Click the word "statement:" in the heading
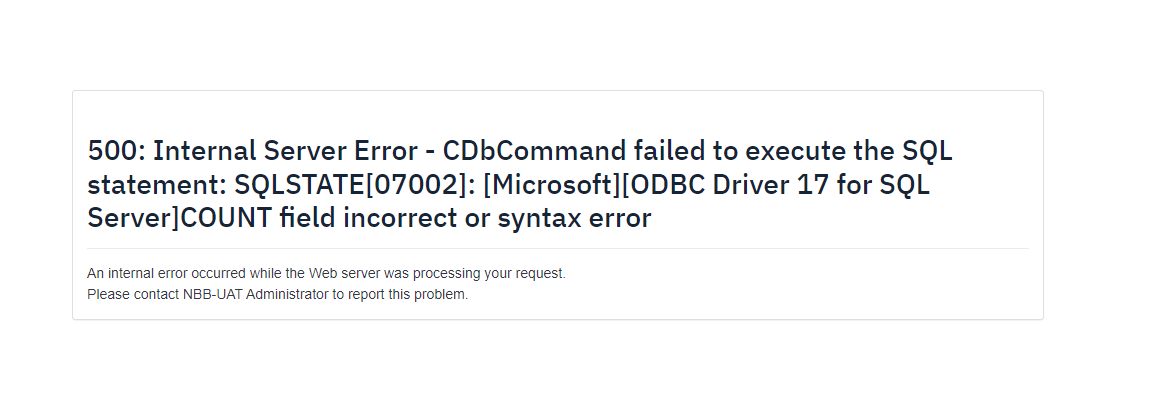The height and width of the screenshot is (412, 1156). click(x=156, y=184)
